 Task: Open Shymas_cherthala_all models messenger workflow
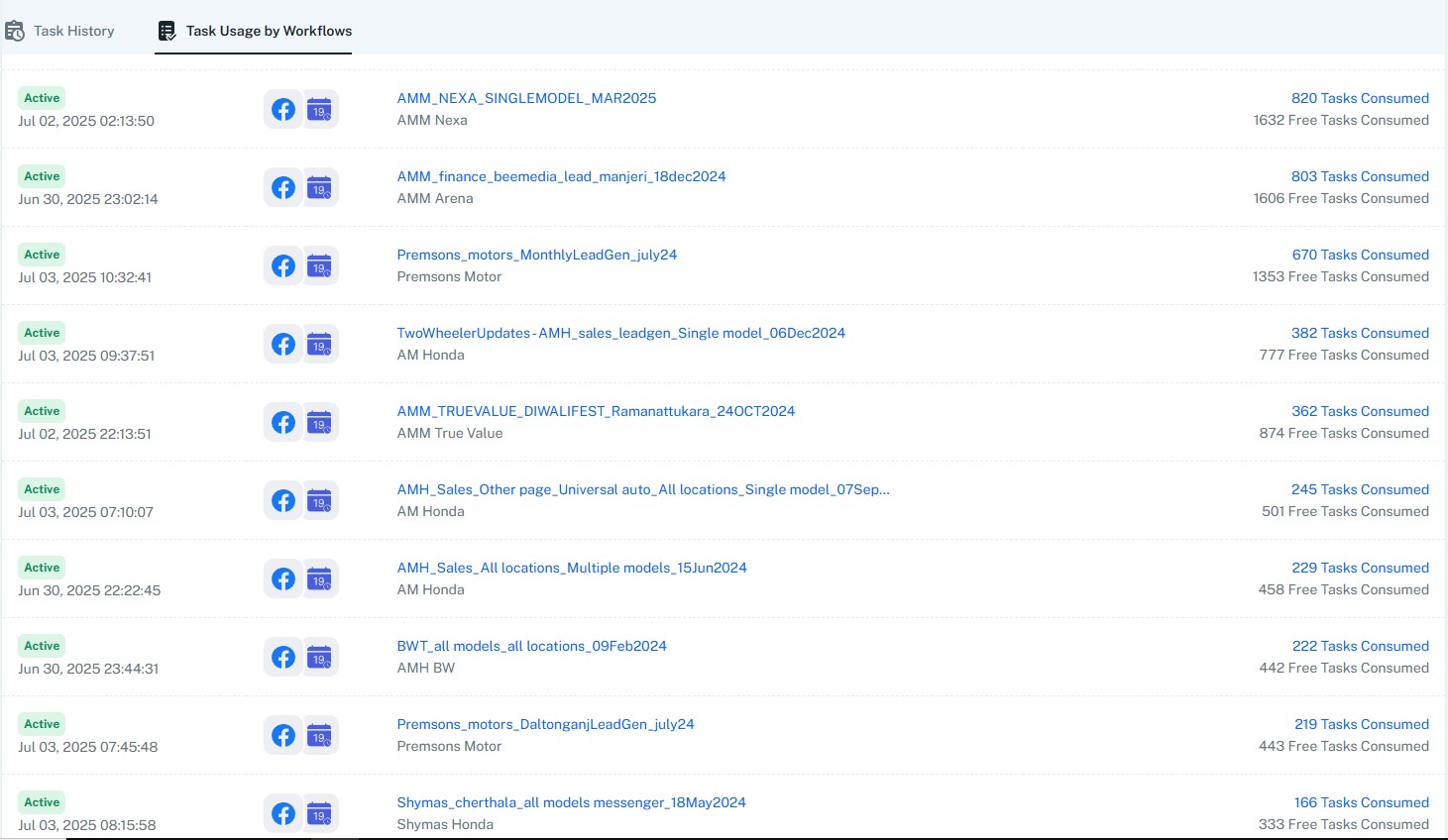tap(571, 802)
